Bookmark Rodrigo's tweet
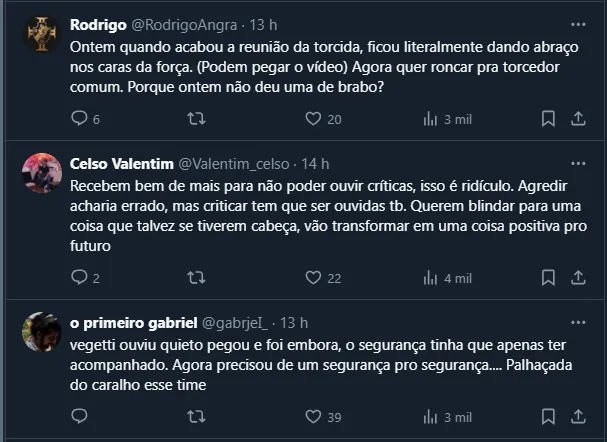The height and width of the screenshot is (442, 607). 548,119
